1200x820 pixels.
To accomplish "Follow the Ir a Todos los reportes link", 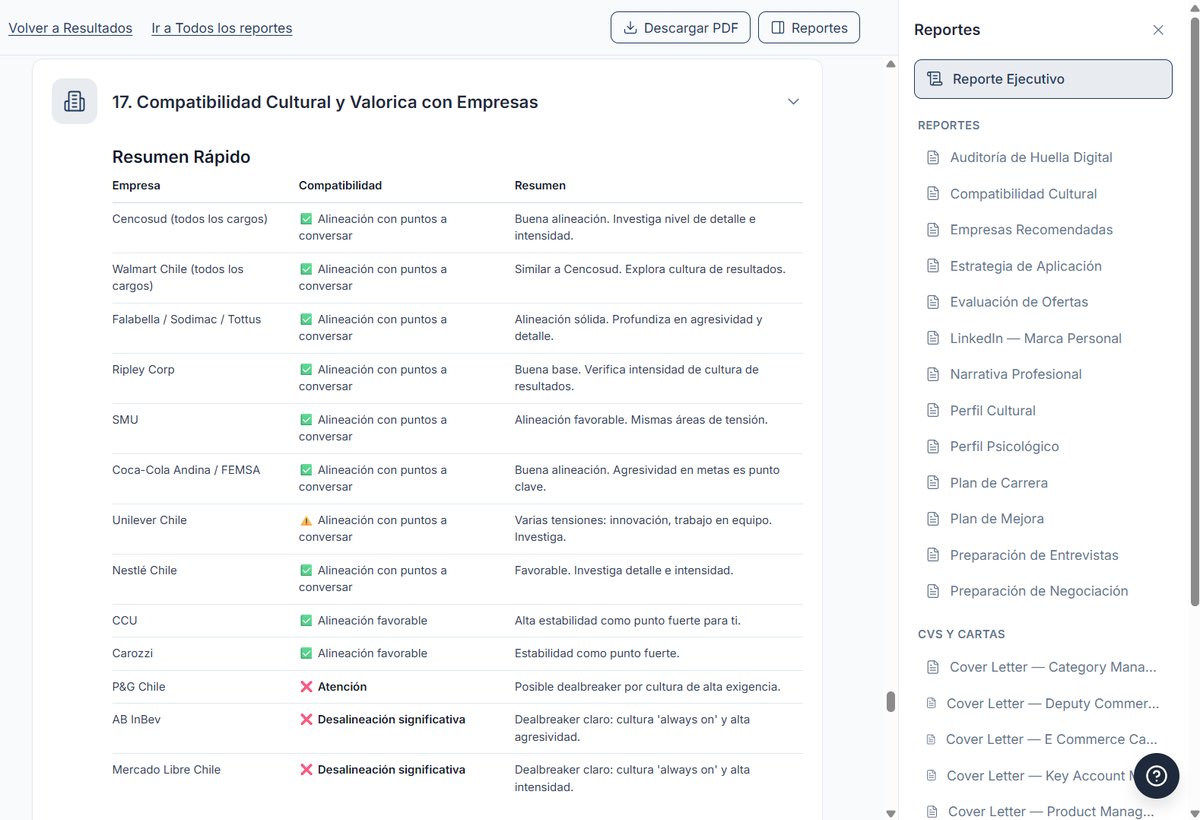I will (x=222, y=28).
